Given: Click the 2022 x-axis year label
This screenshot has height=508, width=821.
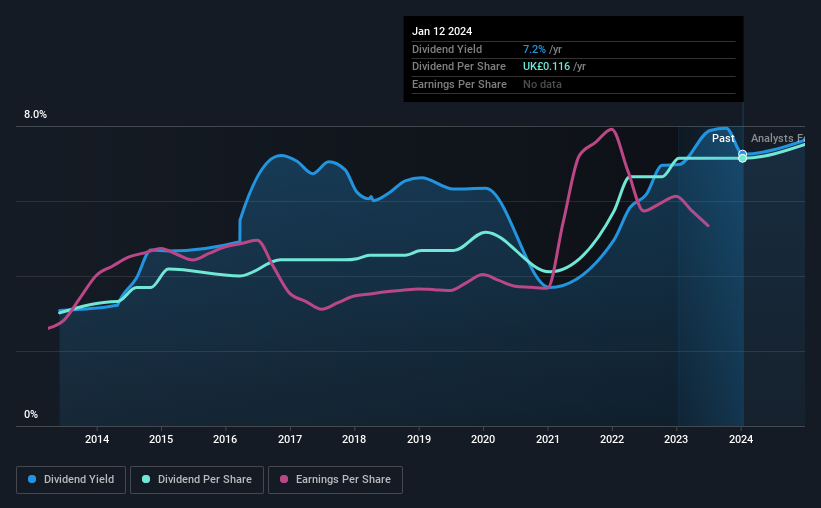Looking at the screenshot, I should 612,439.
